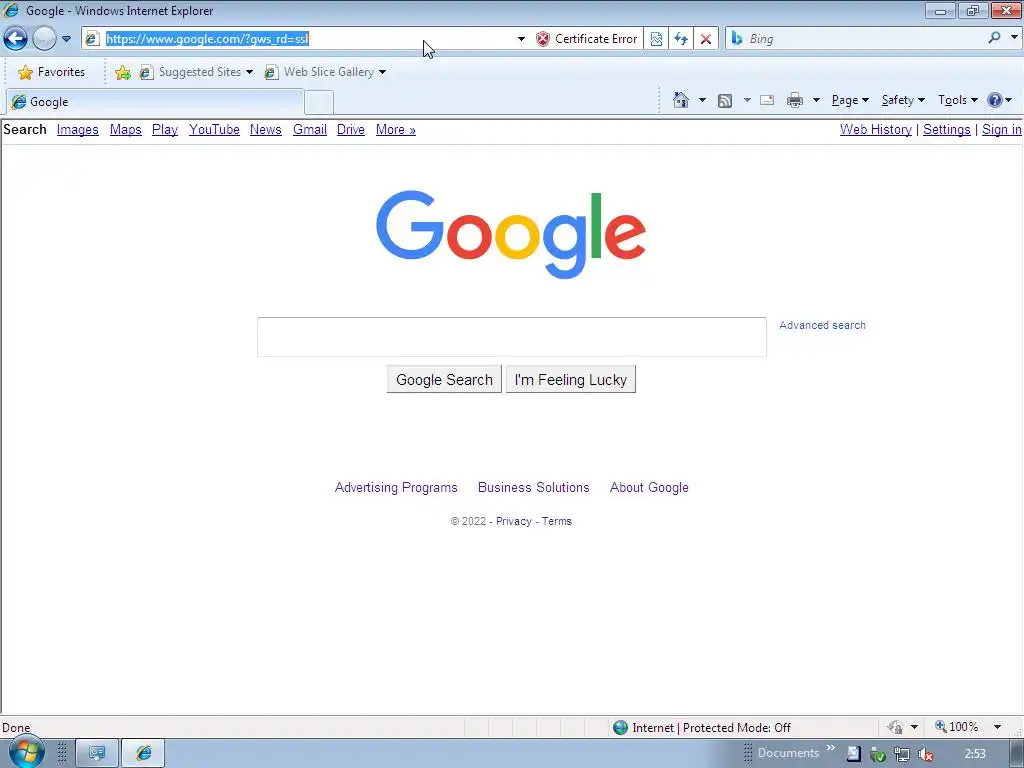Open the Drive link

[x=351, y=129]
